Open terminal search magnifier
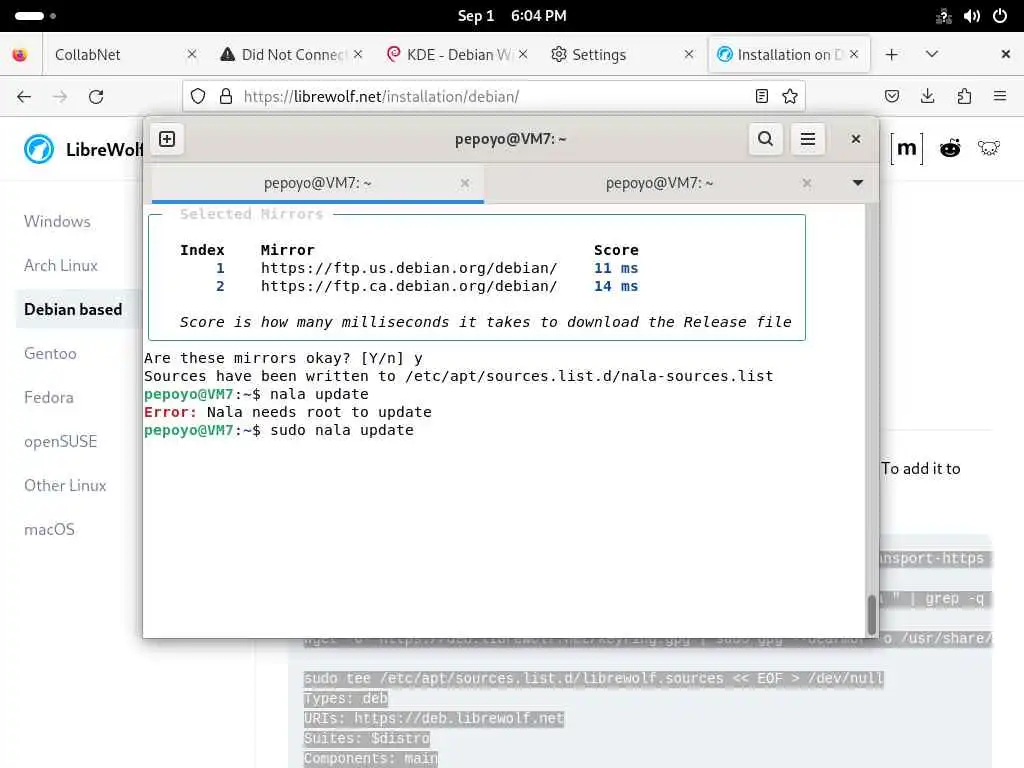 coord(765,139)
